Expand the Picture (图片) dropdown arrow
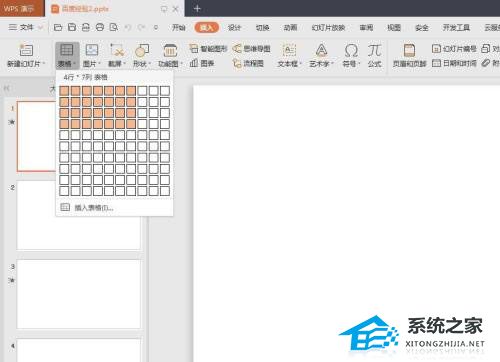 tap(99, 64)
